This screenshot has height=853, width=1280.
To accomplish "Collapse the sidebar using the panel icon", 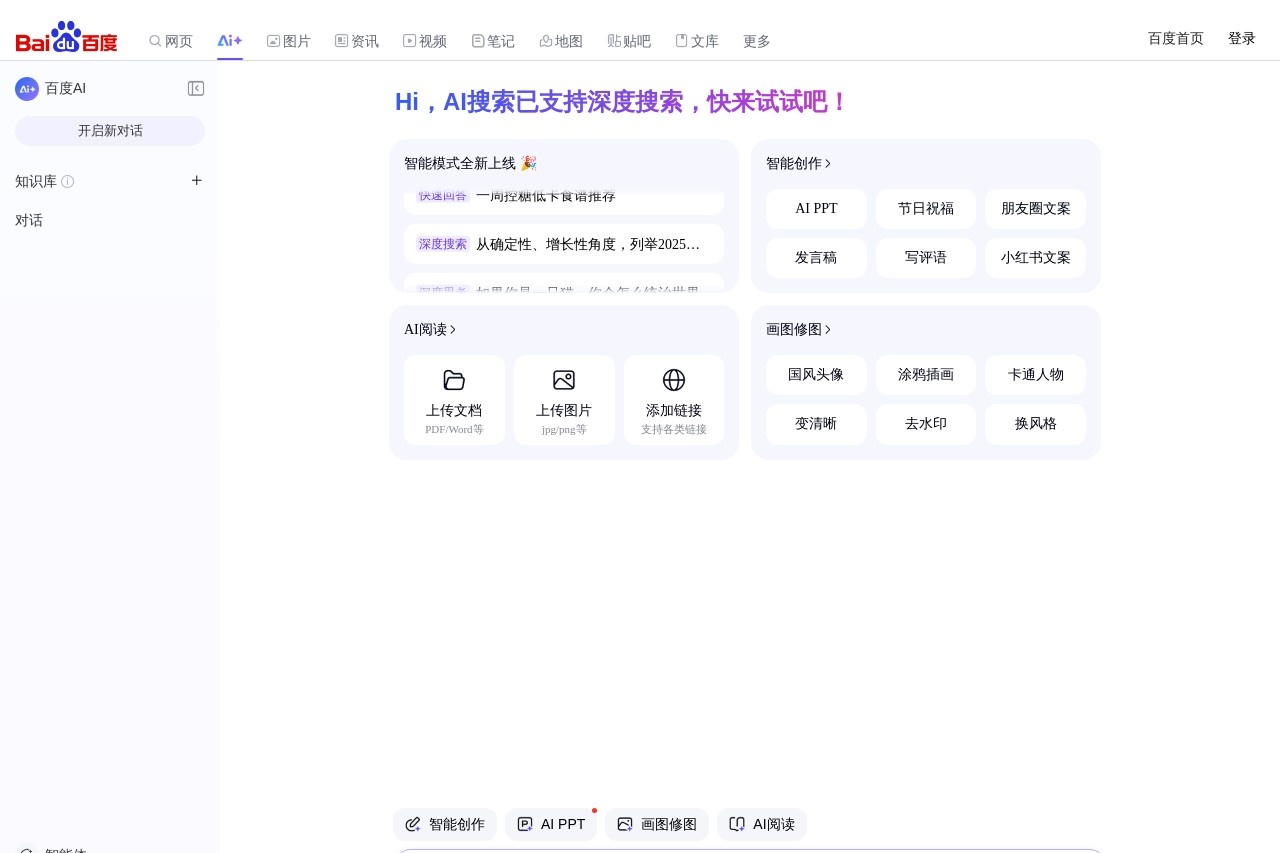I will pyautogui.click(x=196, y=88).
